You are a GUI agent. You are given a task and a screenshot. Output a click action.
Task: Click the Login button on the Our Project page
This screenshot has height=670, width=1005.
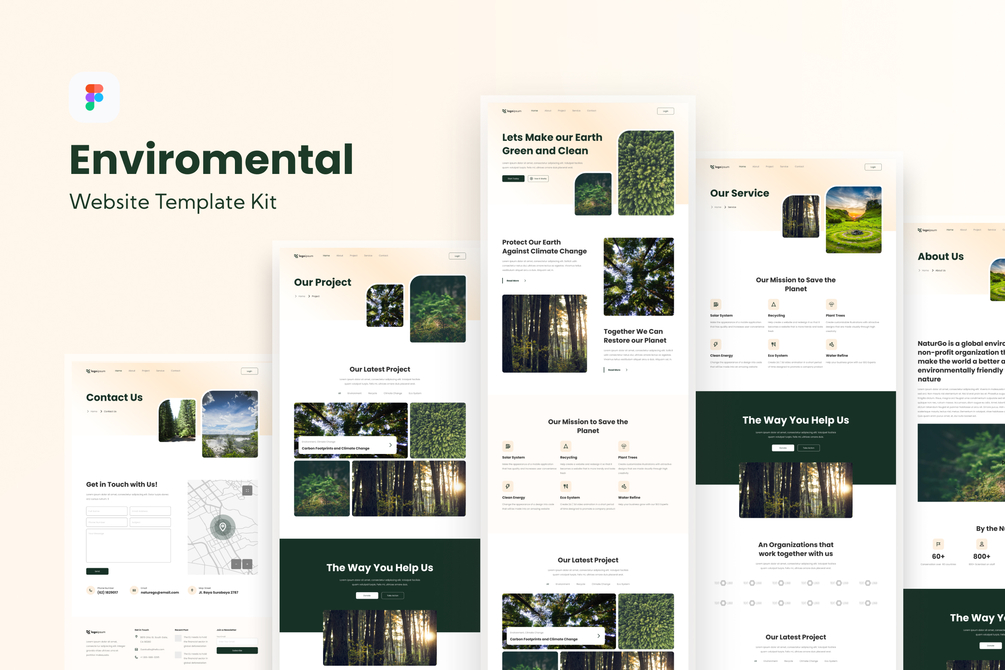[457, 256]
